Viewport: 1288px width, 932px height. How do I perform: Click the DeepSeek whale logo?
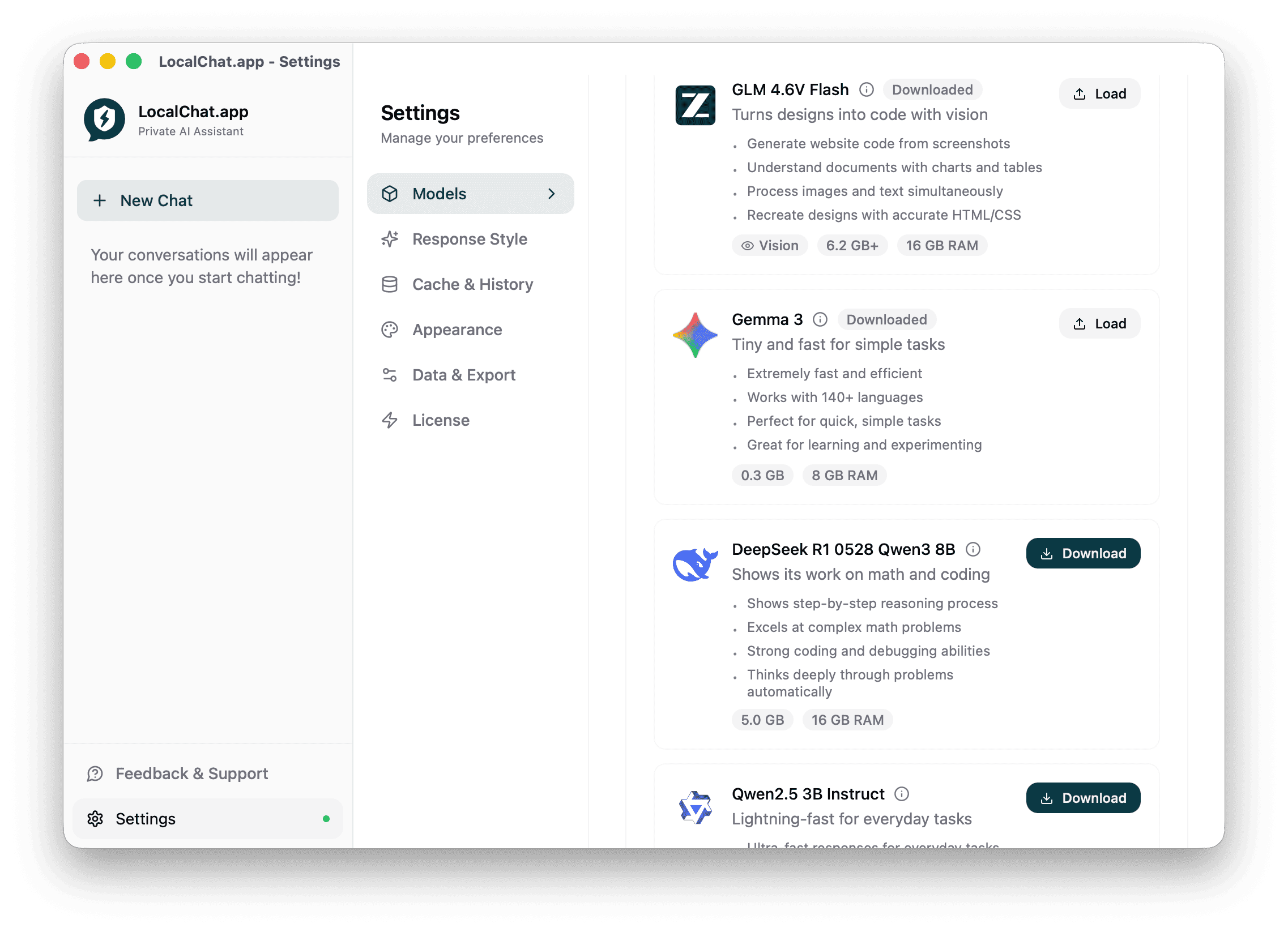(695, 564)
